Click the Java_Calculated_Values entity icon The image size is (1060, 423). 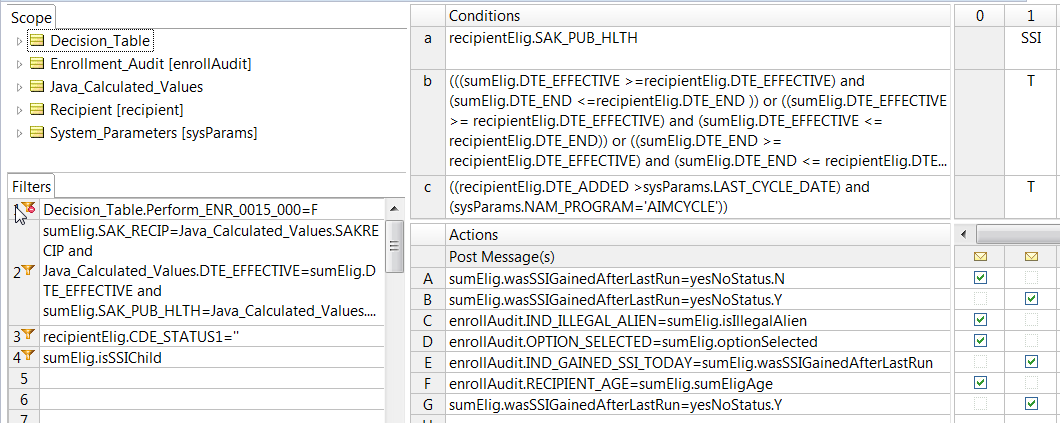pos(37,87)
